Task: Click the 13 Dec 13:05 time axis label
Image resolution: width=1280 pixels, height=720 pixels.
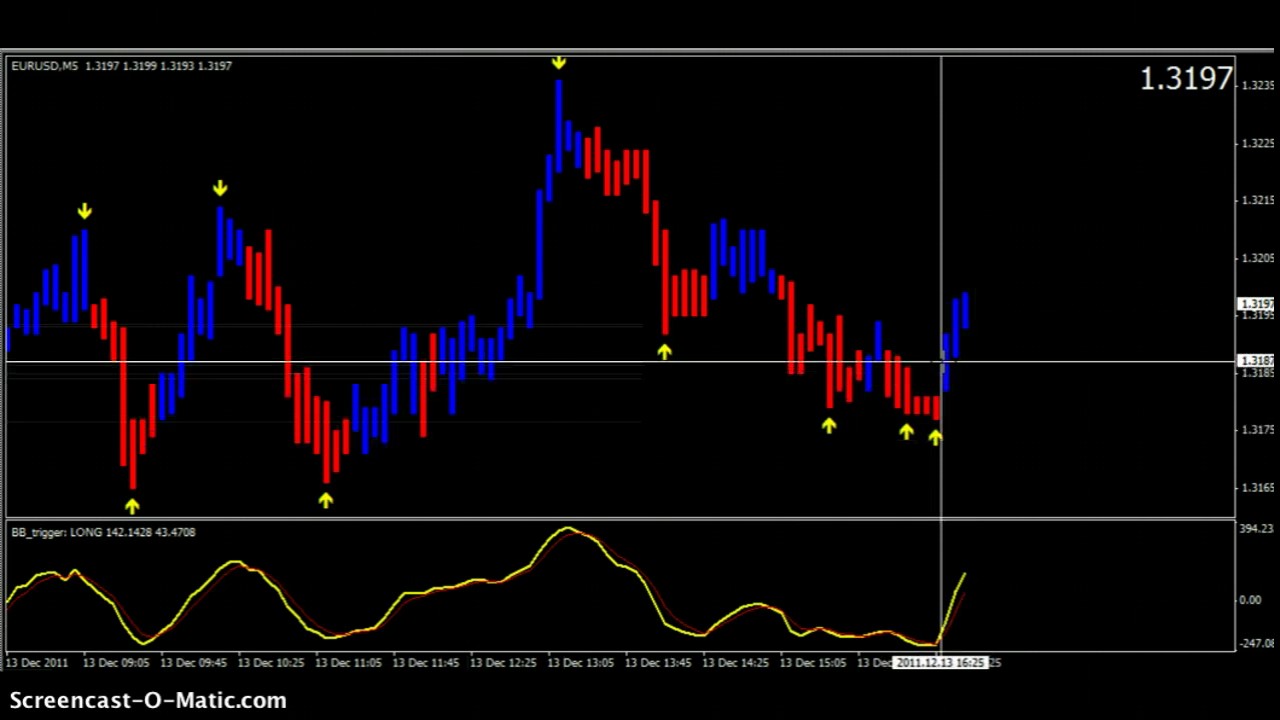Action: click(581, 662)
